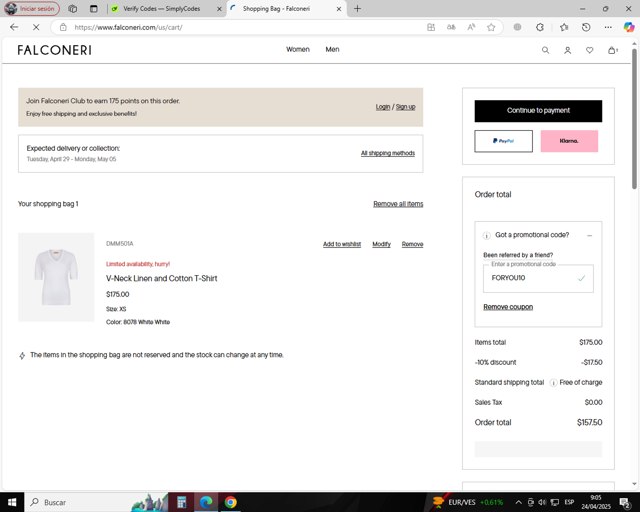Click Continue to payment button

(x=538, y=111)
